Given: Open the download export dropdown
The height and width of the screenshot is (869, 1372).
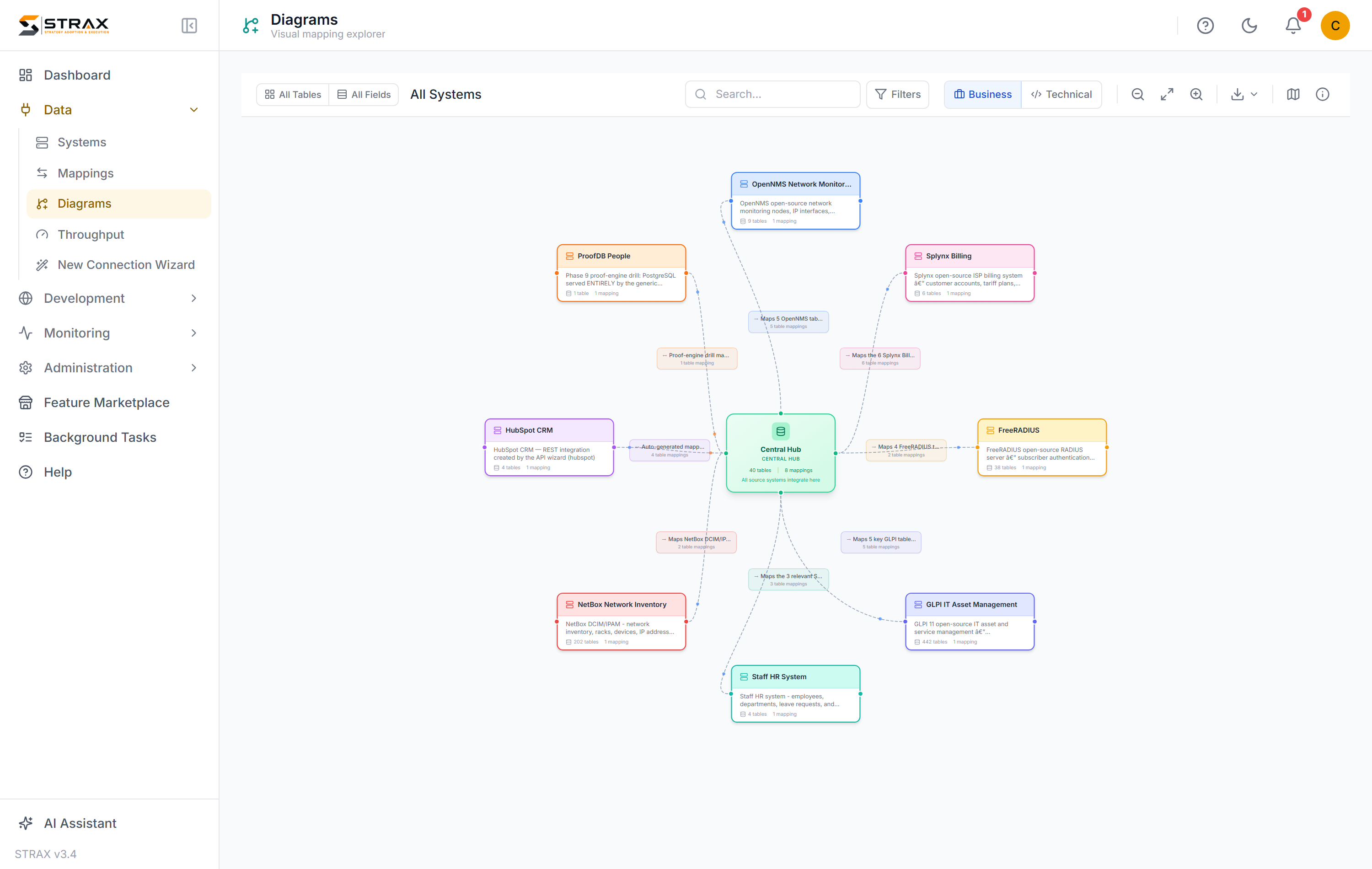Looking at the screenshot, I should [x=1243, y=94].
